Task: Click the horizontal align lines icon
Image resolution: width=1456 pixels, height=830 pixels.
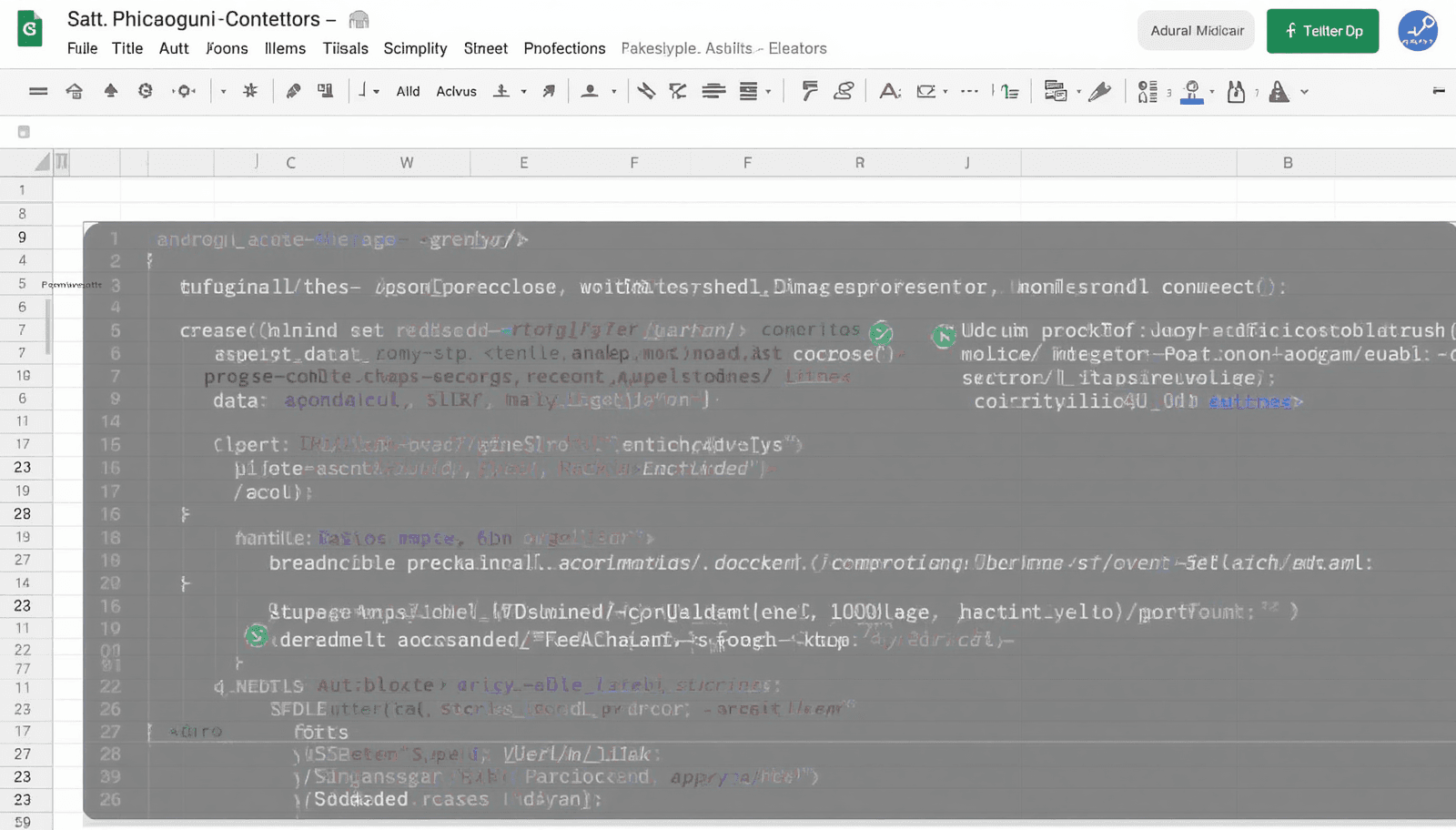Action: (x=713, y=91)
